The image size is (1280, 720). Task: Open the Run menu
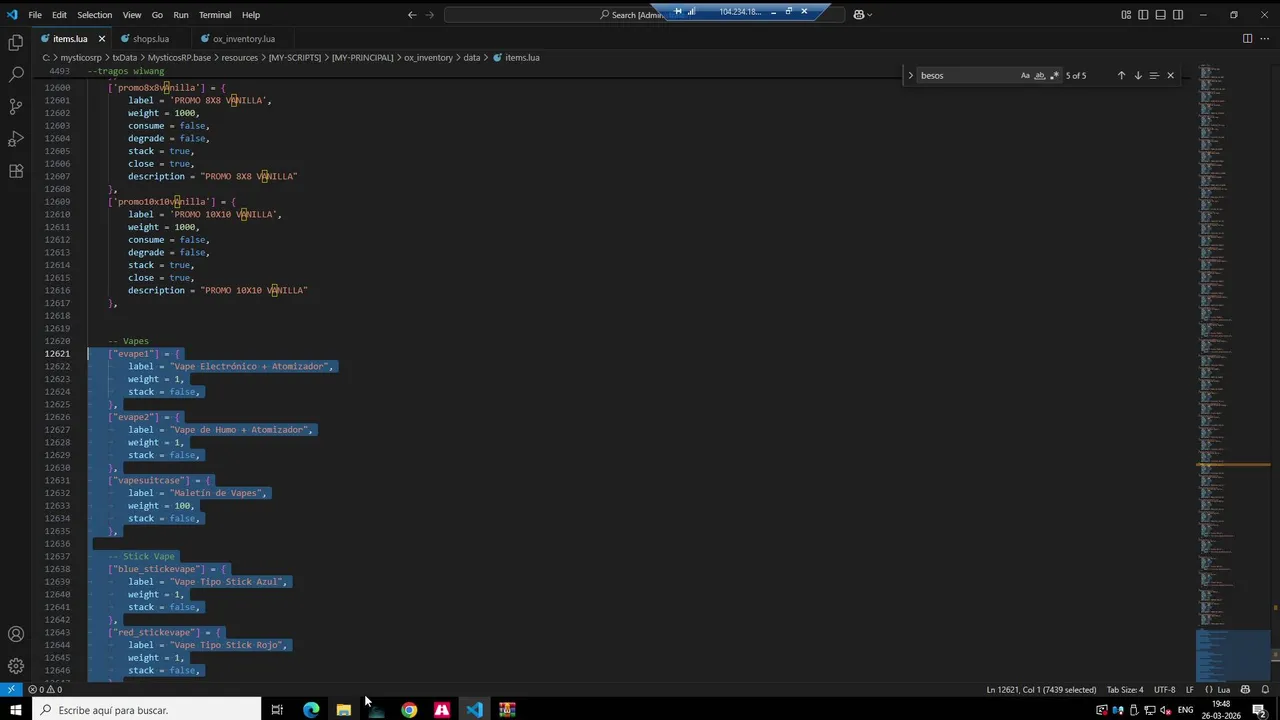point(181,15)
